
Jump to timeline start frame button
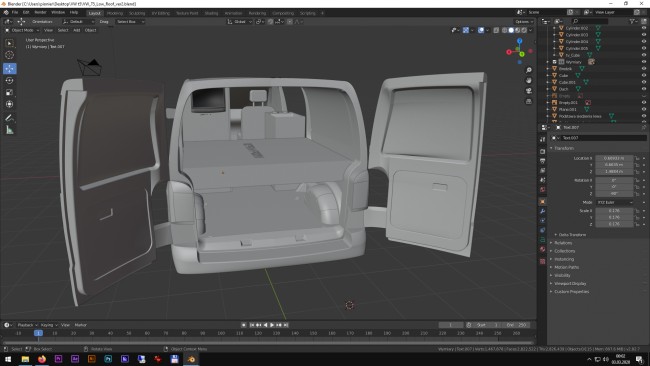[252, 325]
